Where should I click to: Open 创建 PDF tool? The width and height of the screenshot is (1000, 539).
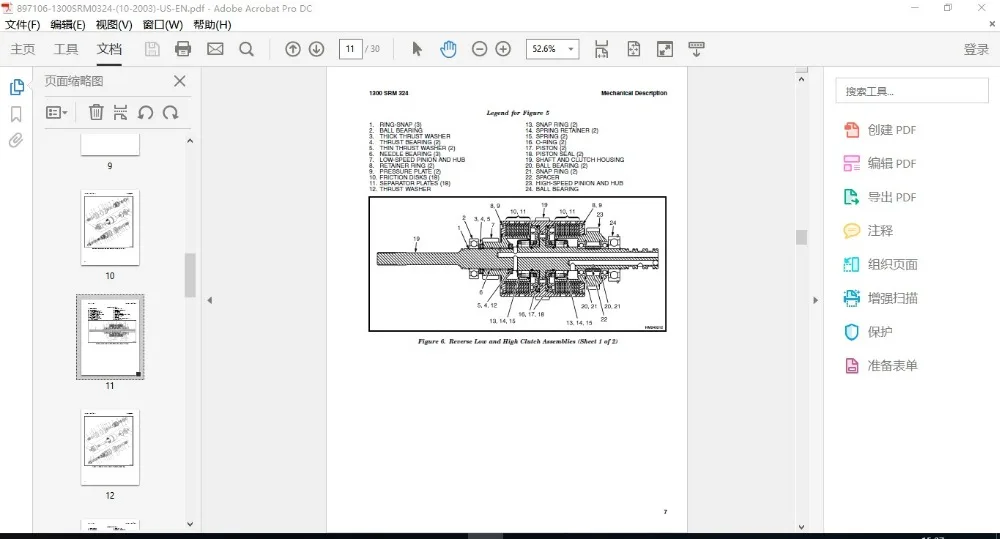pyautogui.click(x=880, y=130)
